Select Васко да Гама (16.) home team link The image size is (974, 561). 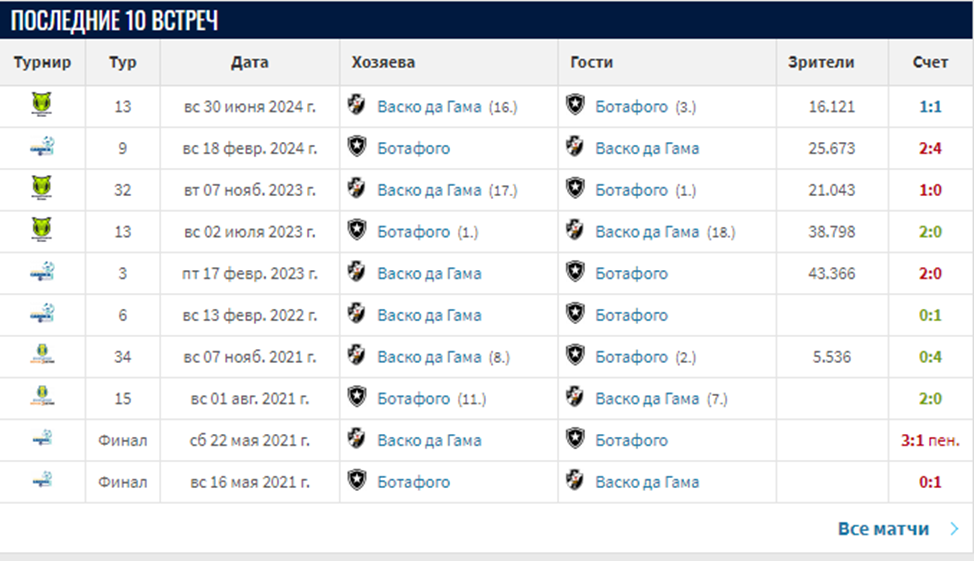[x=447, y=107]
